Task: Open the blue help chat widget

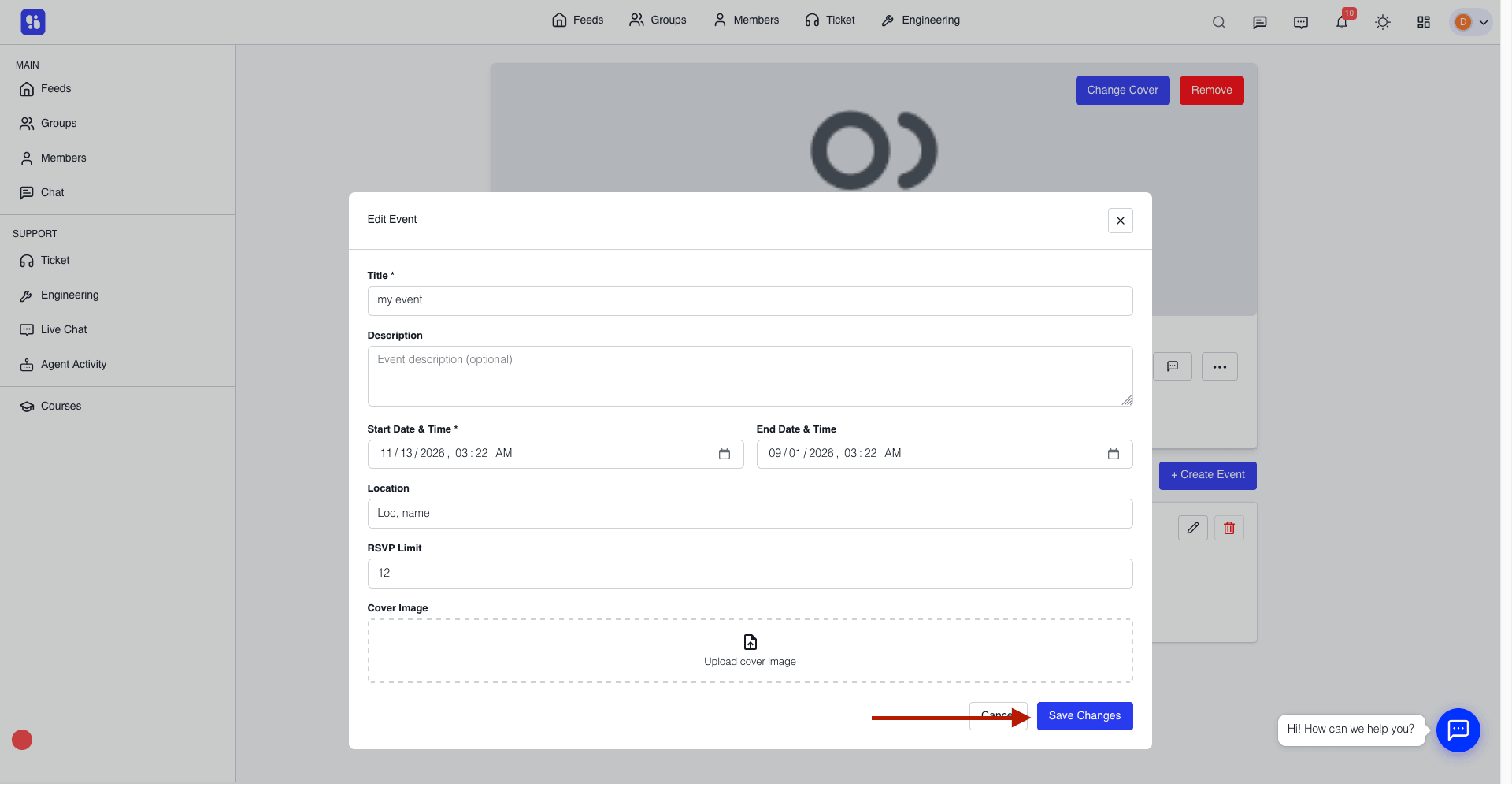Action: [1458, 730]
